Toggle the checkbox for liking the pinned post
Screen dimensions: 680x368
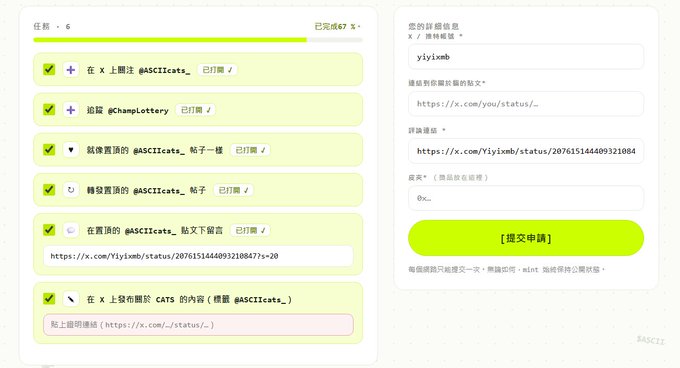click(49, 150)
